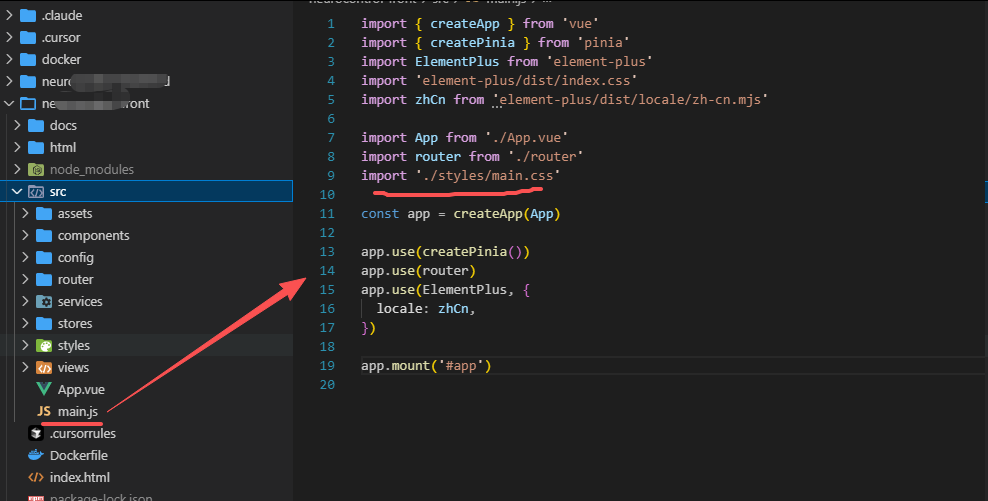Click './App.vue' import path on line 7

(527, 137)
